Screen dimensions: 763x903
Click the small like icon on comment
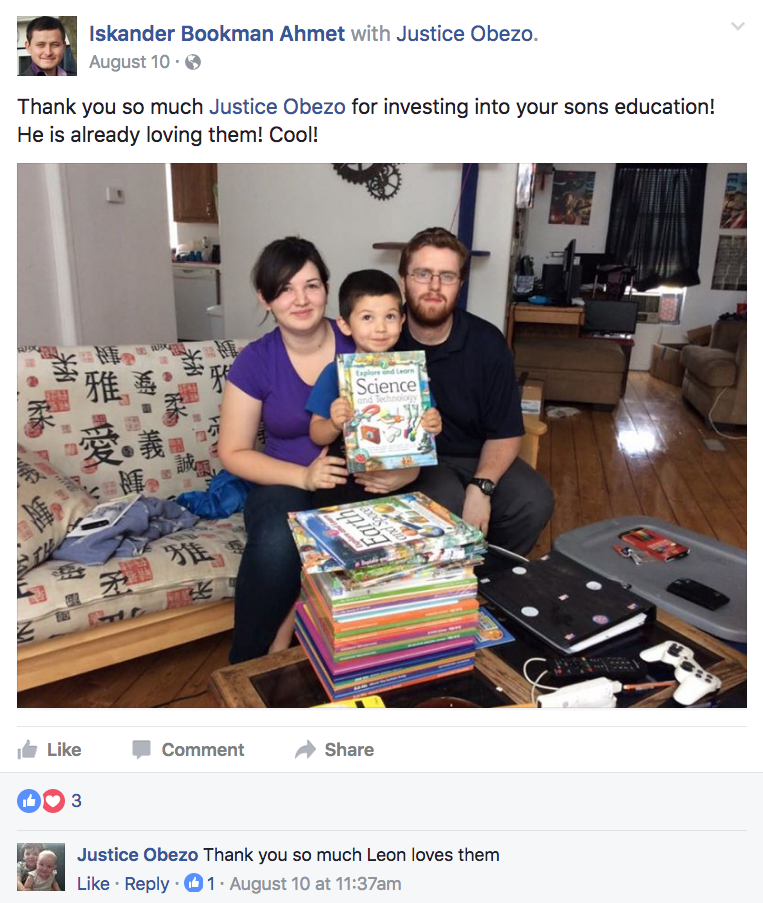click(194, 883)
